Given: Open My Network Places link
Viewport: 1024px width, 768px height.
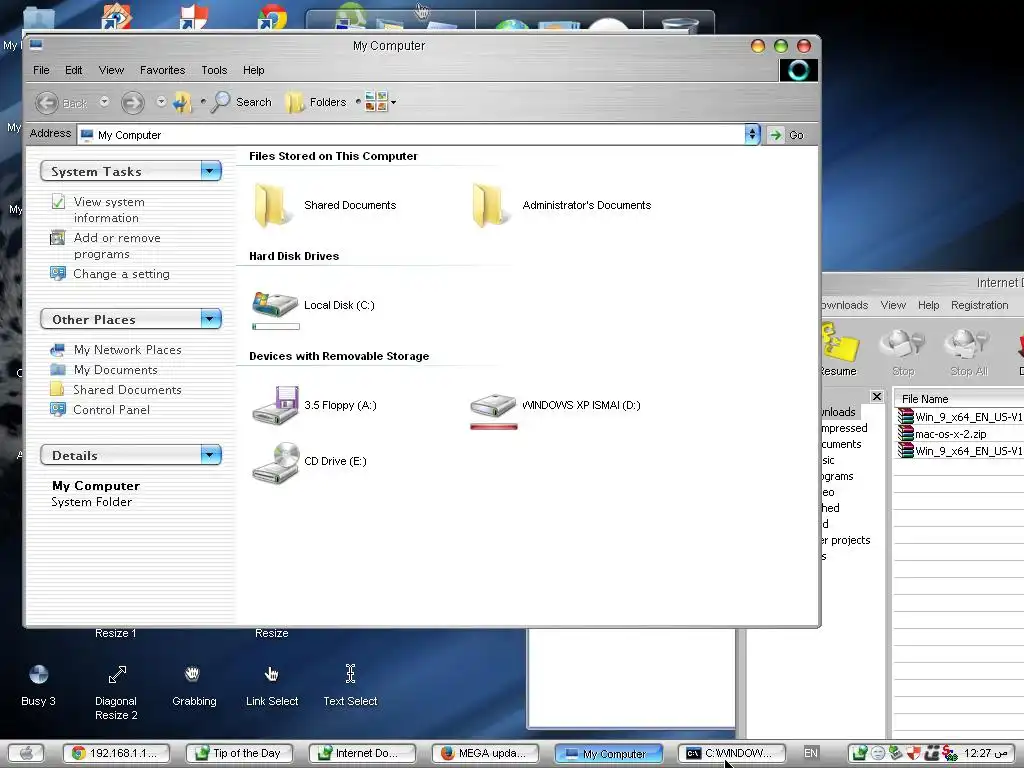Looking at the screenshot, I should (127, 349).
